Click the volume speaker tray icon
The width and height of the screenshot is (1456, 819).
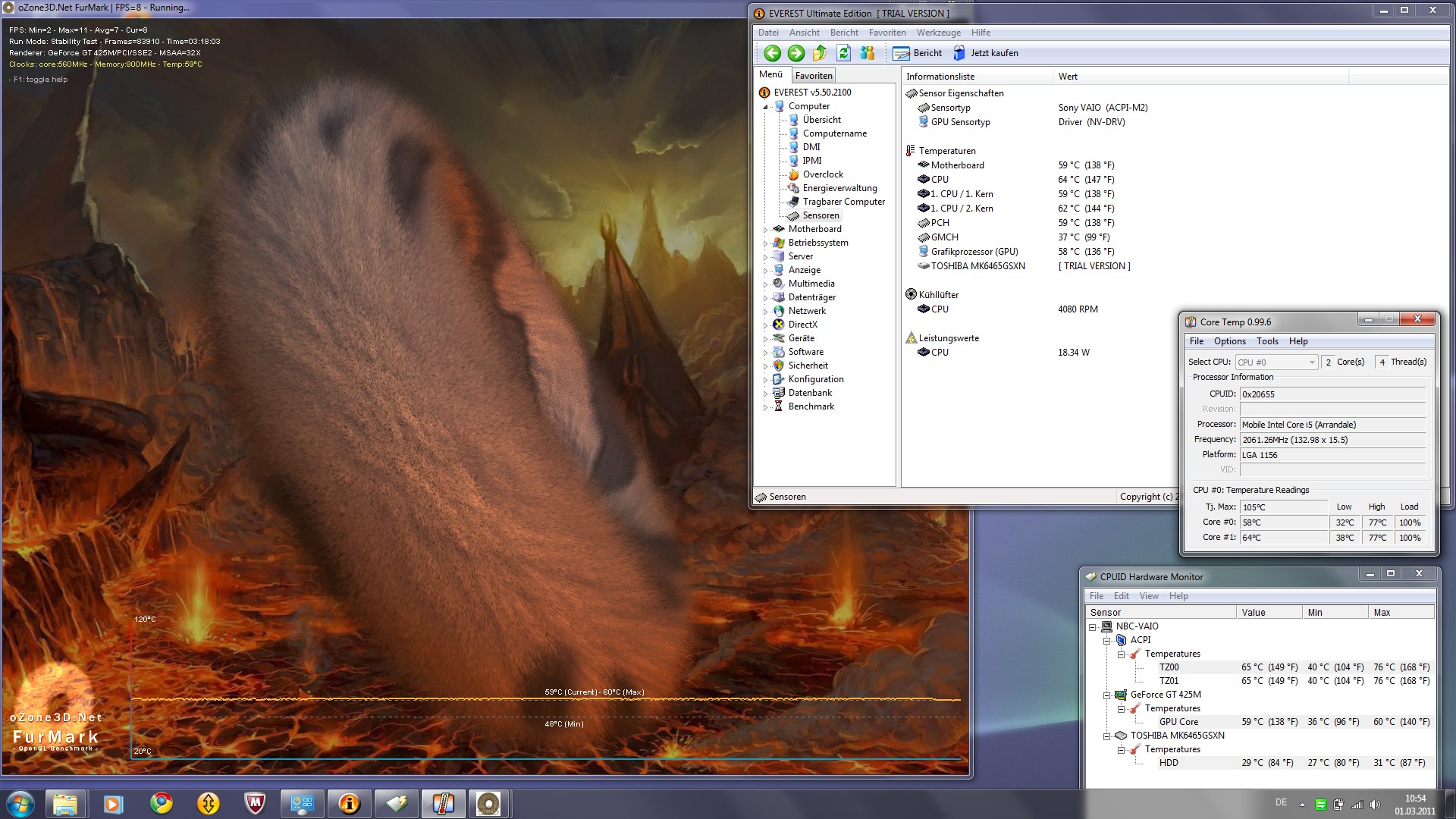click(1376, 805)
